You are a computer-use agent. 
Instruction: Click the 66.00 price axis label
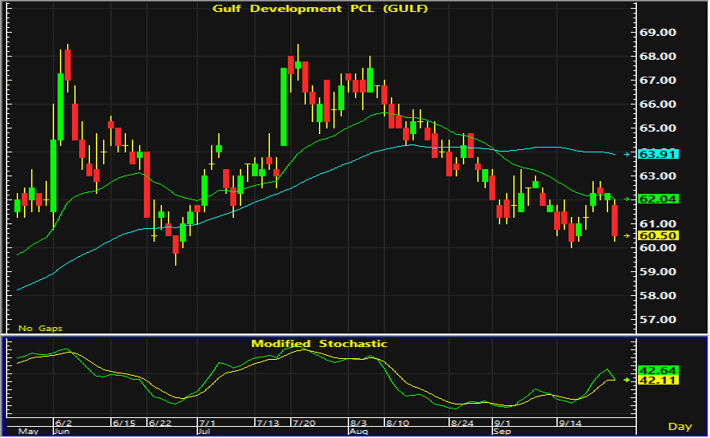click(657, 105)
